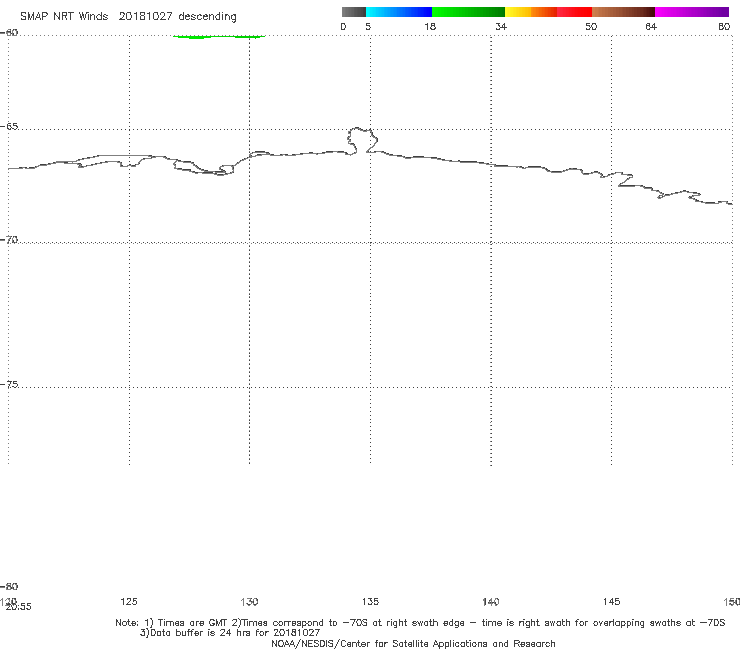Click the latitude label '-70'
Viewport: 740px width, 650px height.
[x=9, y=240]
